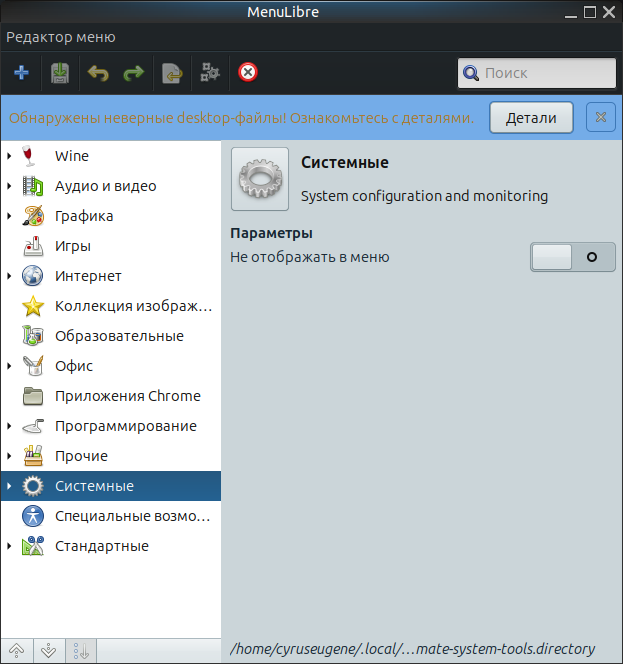Open the Детали button
This screenshot has height=664, width=623.
(x=531, y=118)
